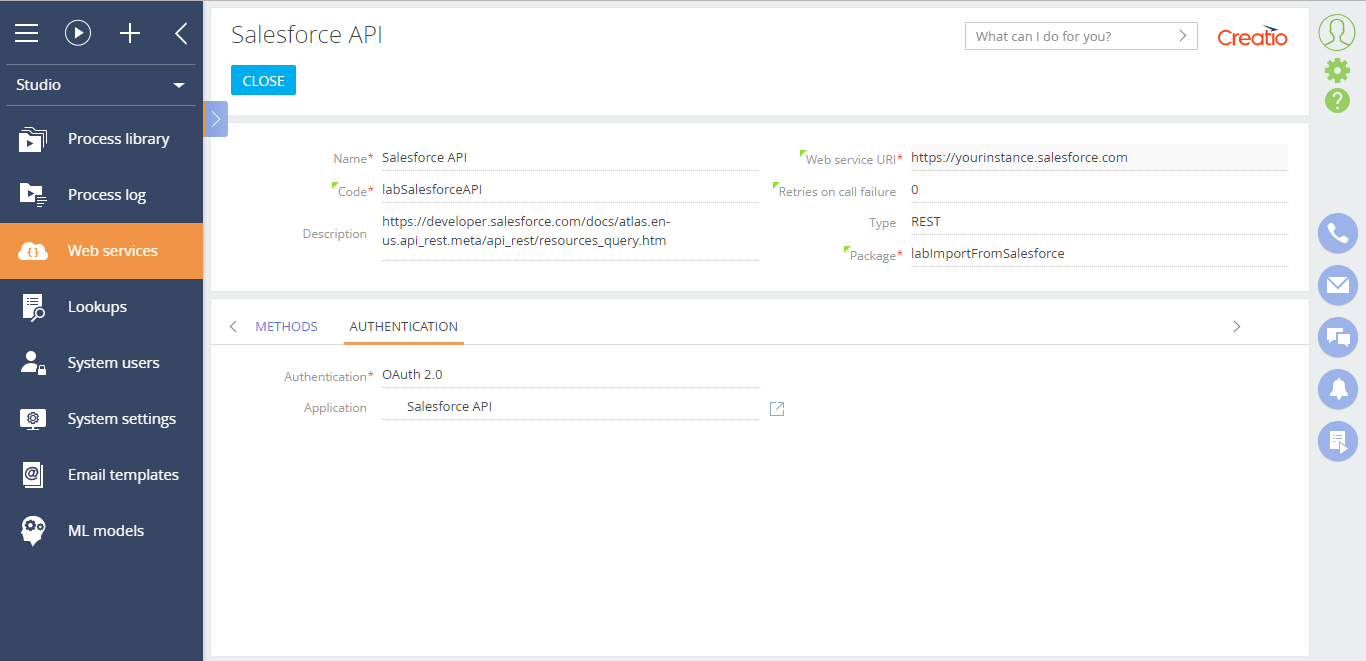This screenshot has width=1366, height=661.
Task: Open the Web services section
Action: click(x=101, y=251)
